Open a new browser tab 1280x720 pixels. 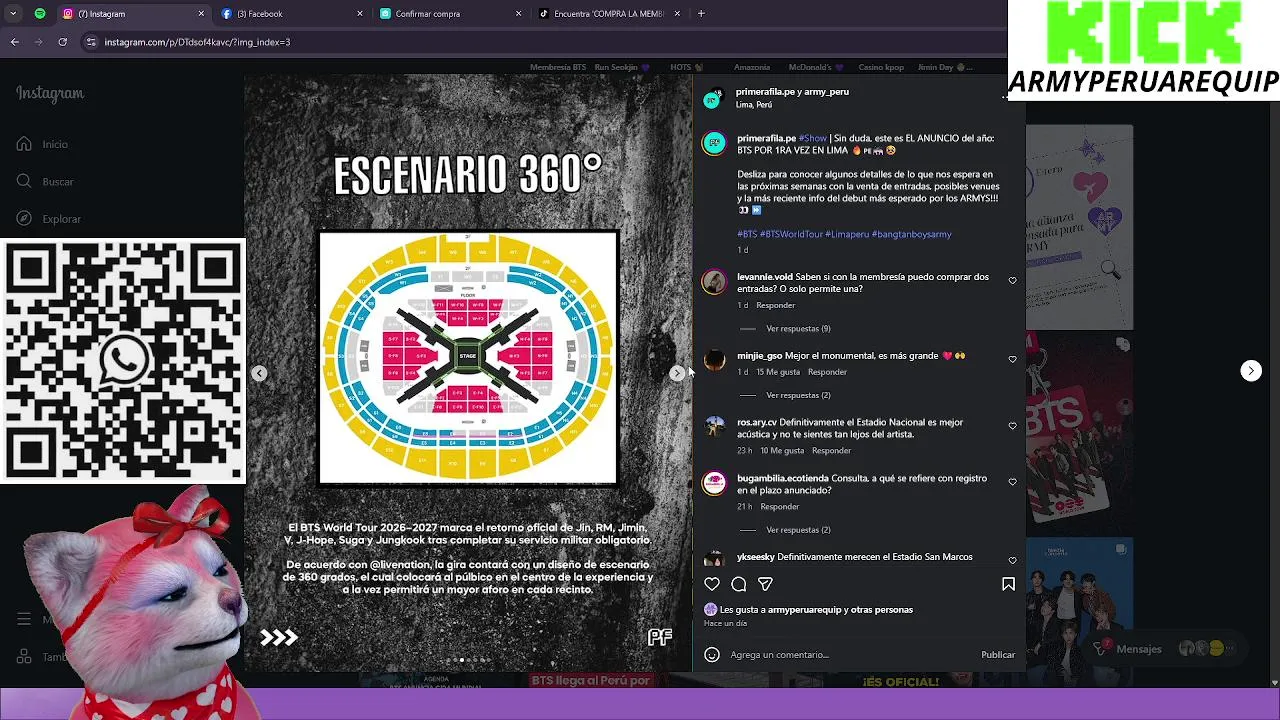701,14
